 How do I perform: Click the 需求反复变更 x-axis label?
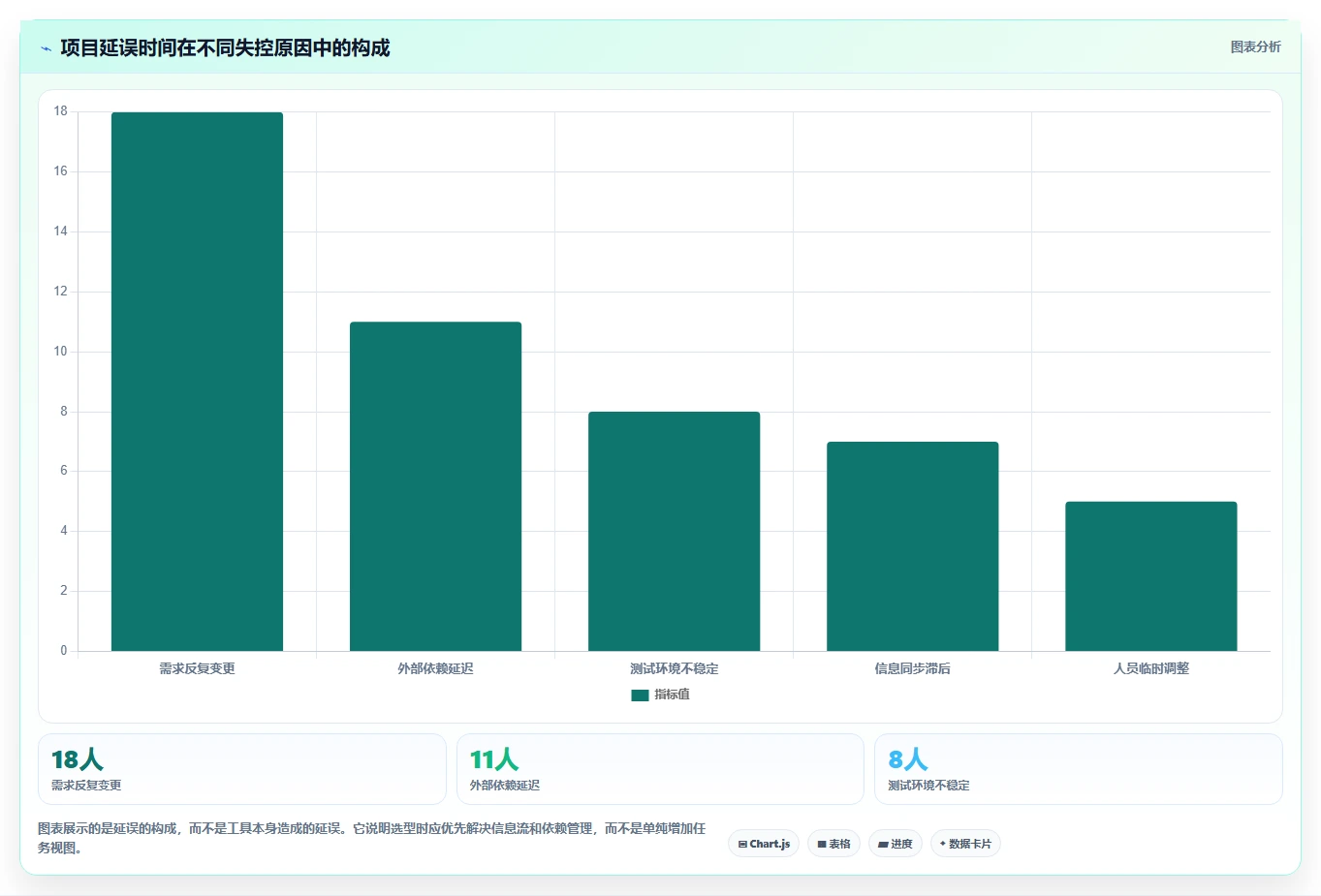coord(198,668)
